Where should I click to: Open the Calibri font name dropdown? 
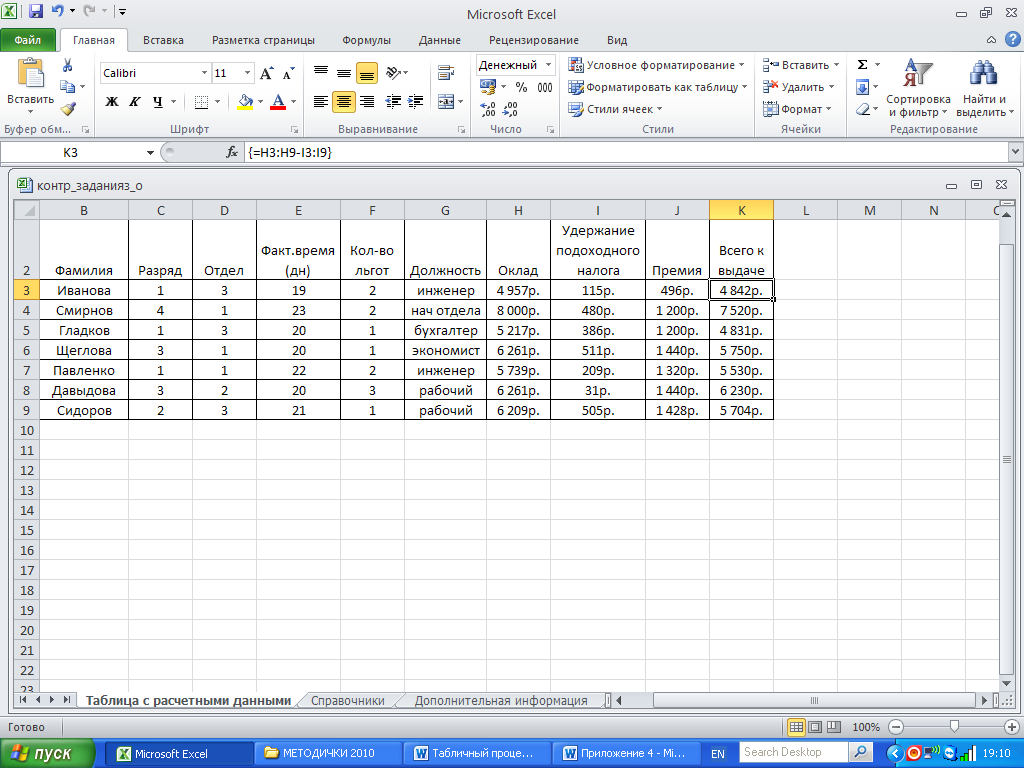tap(204, 73)
